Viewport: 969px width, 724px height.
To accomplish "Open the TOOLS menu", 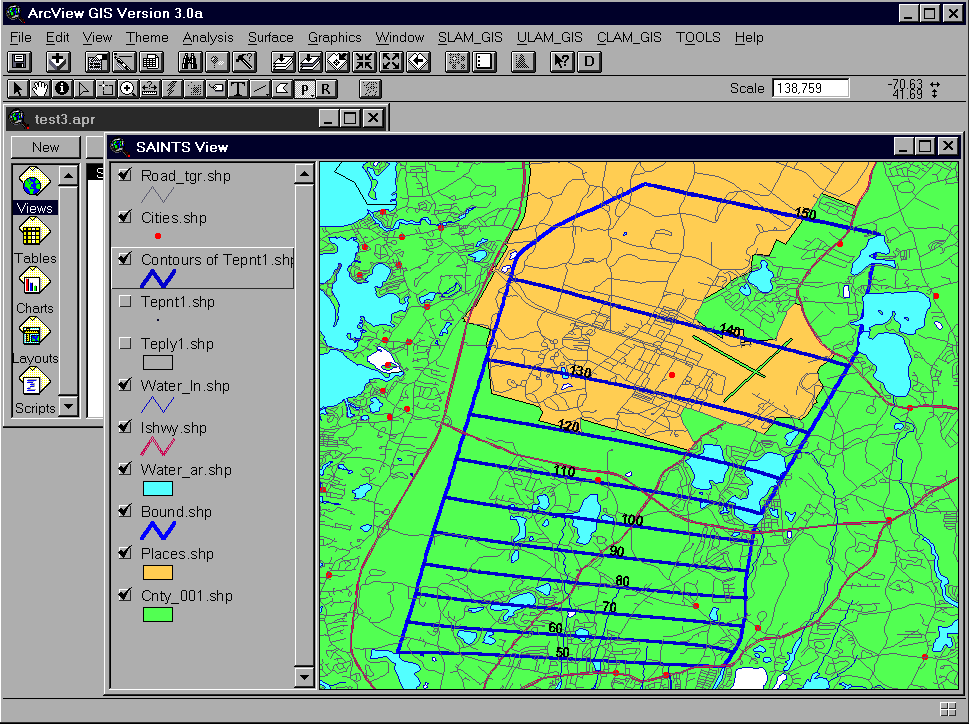I will [x=698, y=38].
